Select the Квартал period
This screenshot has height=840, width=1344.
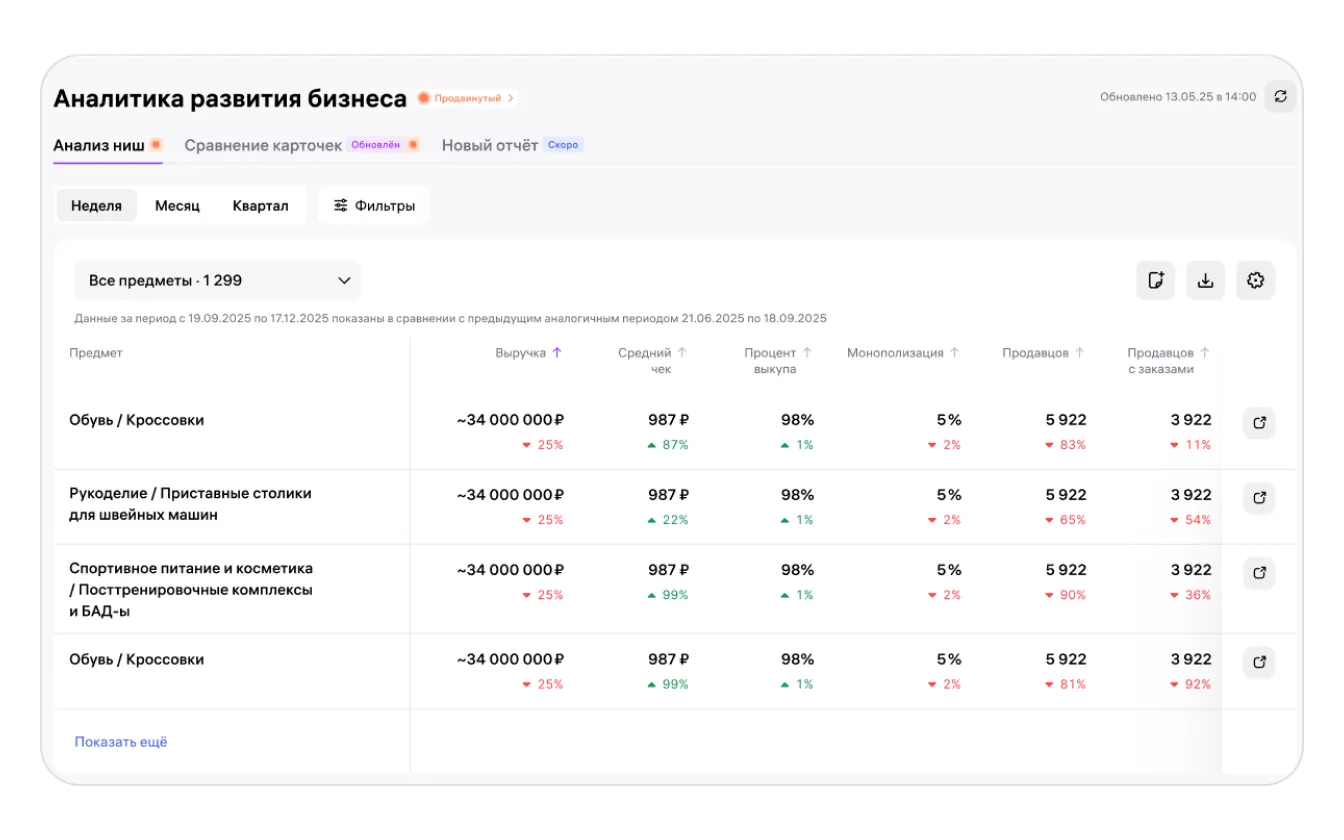[260, 206]
